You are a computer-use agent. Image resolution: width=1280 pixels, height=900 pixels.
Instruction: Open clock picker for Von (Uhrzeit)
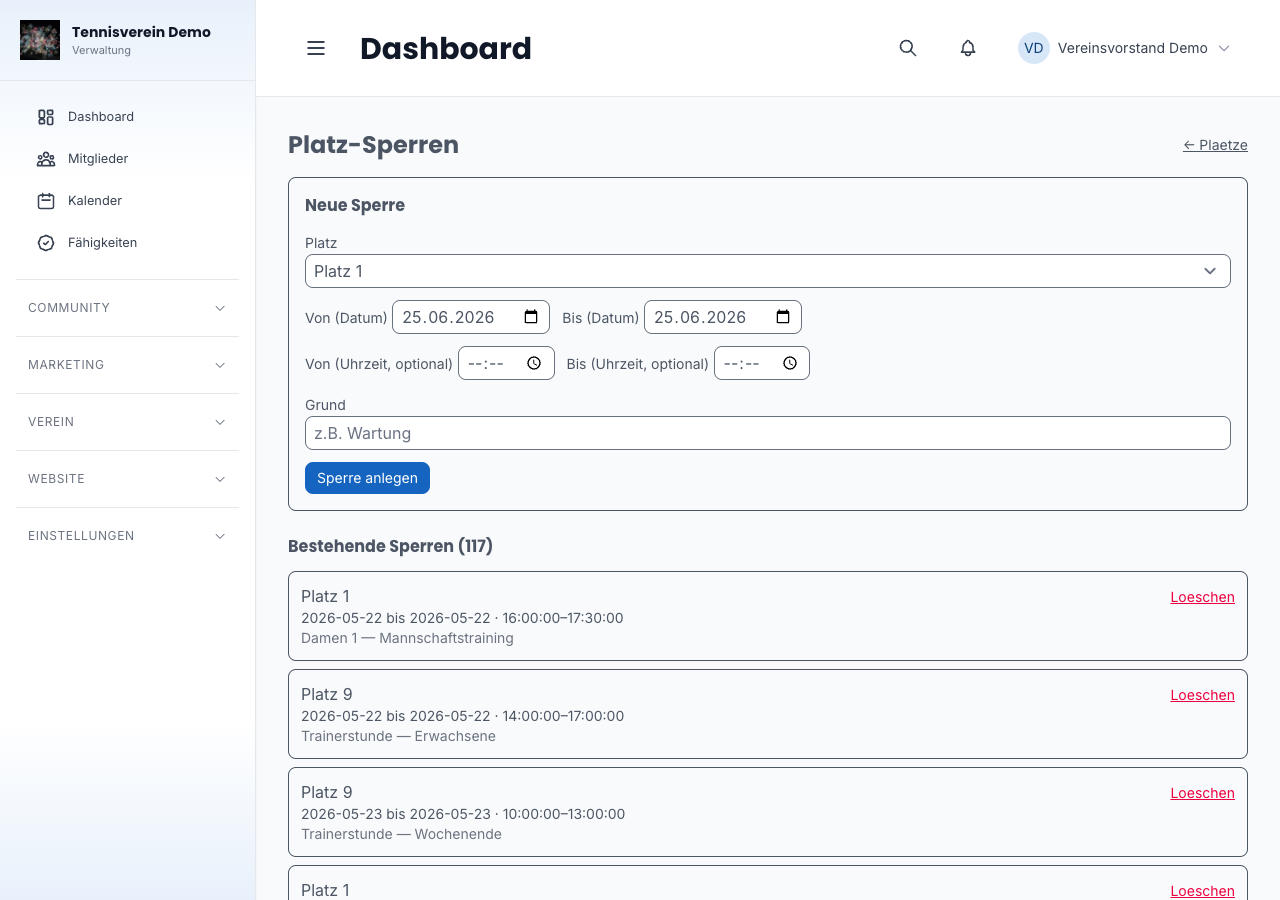tap(534, 363)
